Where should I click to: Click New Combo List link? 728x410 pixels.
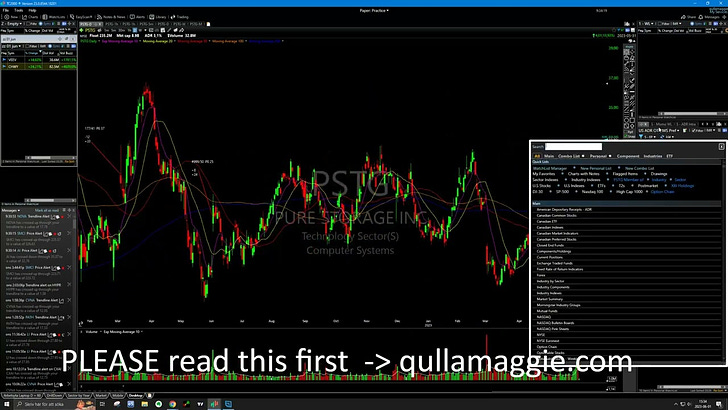pyautogui.click(x=639, y=168)
